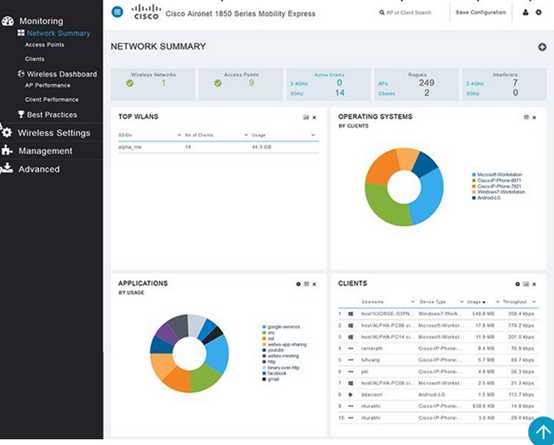Close the Applications widget
Screen dimensions: 554x445
pyautogui.click(x=314, y=284)
